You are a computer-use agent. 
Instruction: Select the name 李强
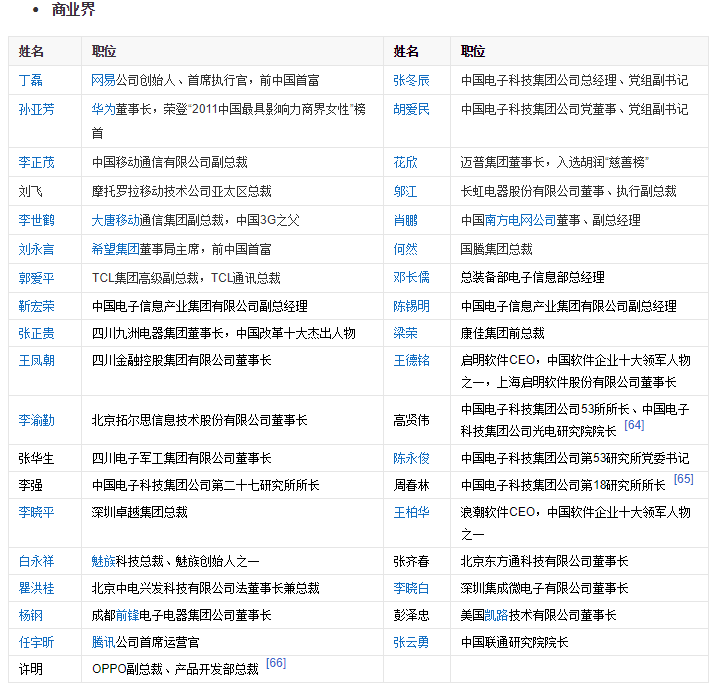click(x=30, y=486)
